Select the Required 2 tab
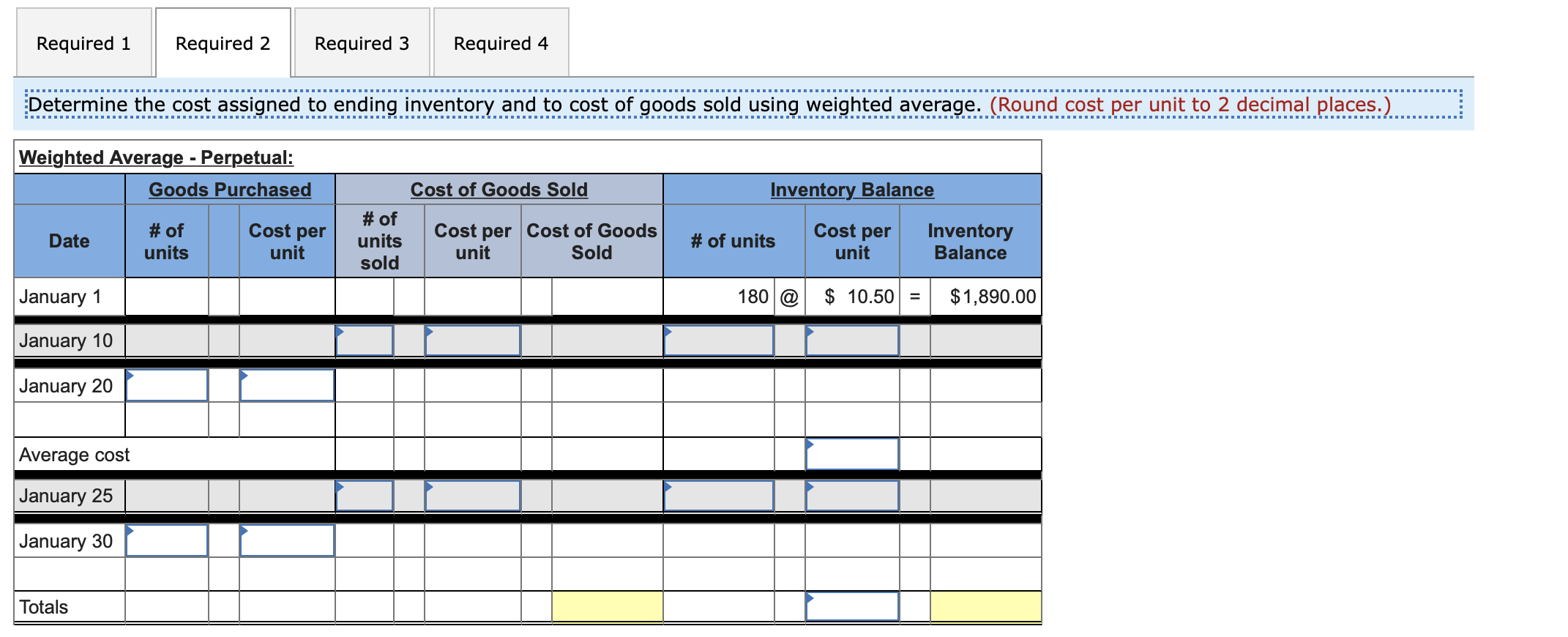This screenshot has width=1568, height=637. (x=223, y=43)
